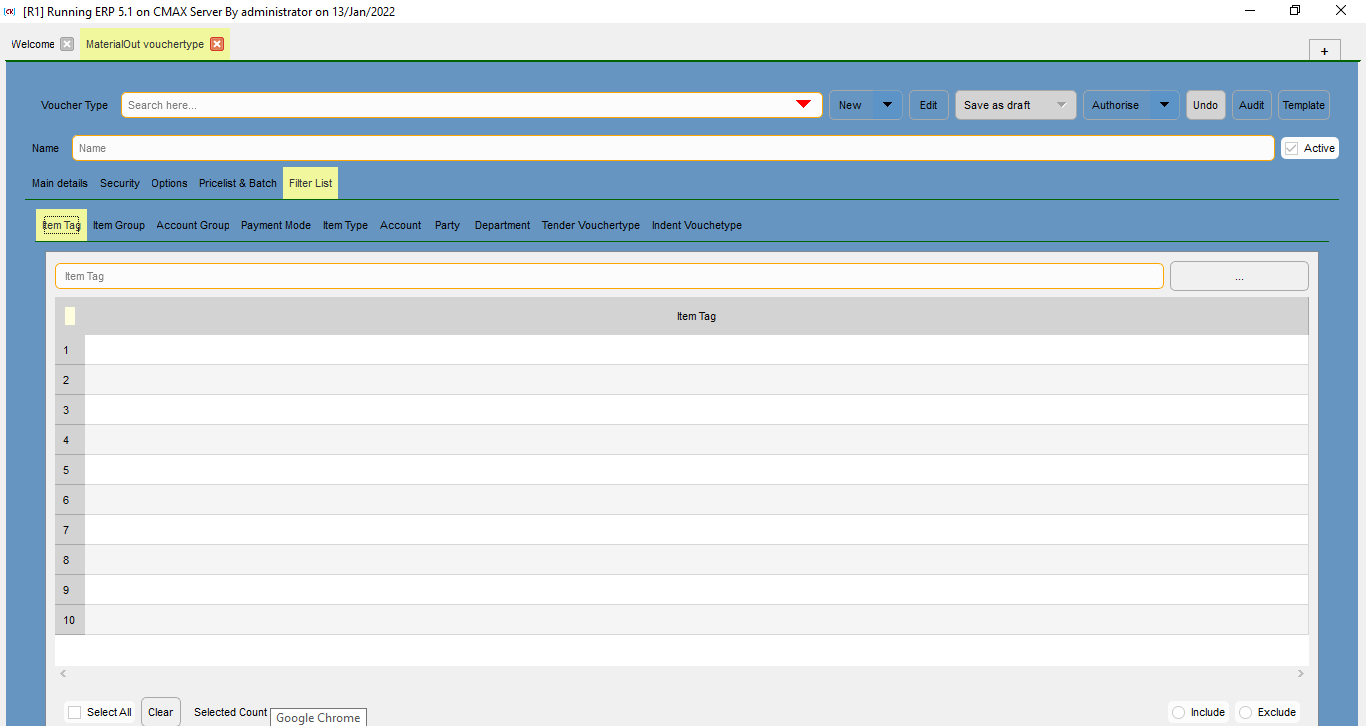The width and height of the screenshot is (1366, 726).
Task: Click the Template button
Action: pos(1303,105)
